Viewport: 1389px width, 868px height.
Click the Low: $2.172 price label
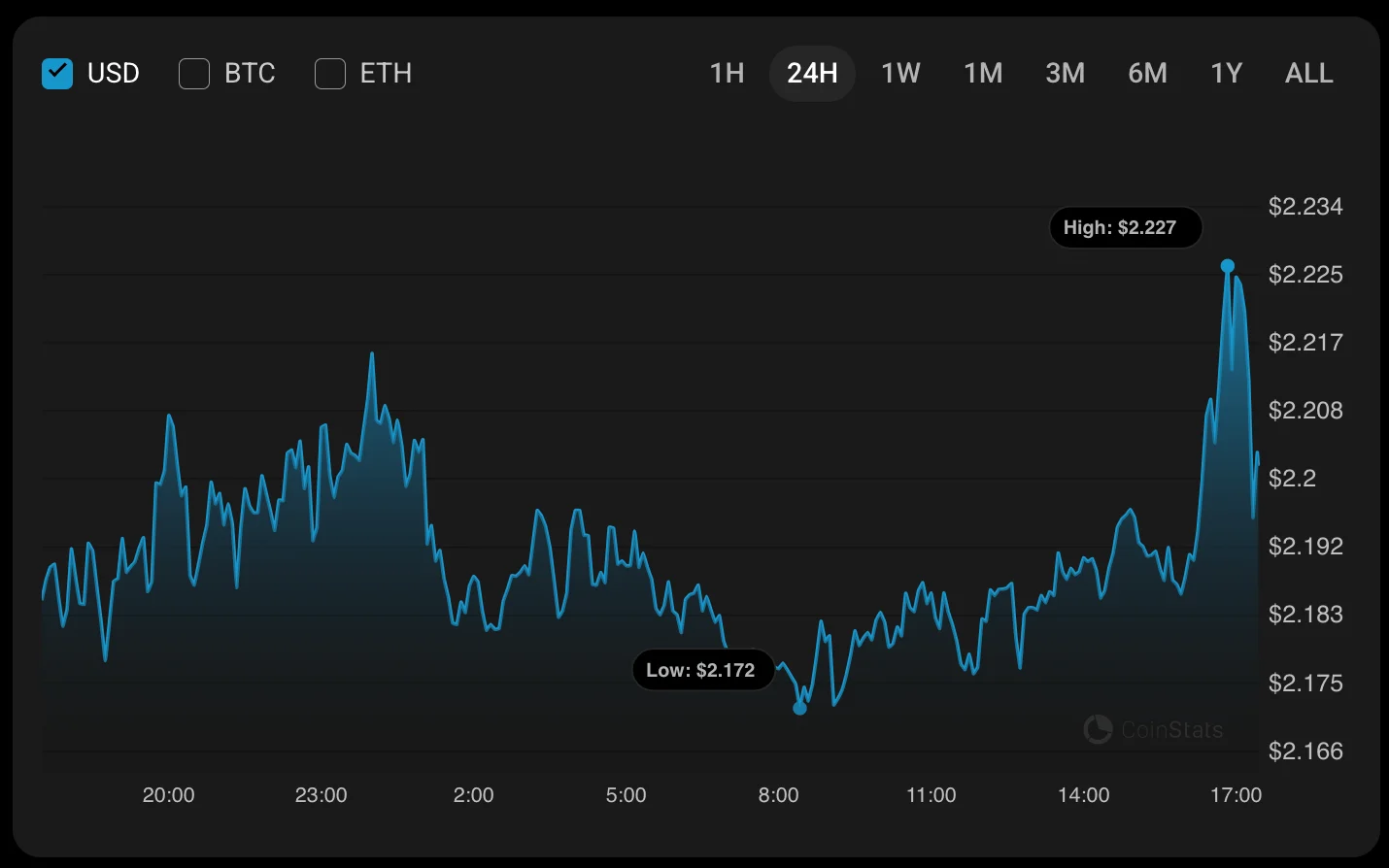tap(703, 670)
